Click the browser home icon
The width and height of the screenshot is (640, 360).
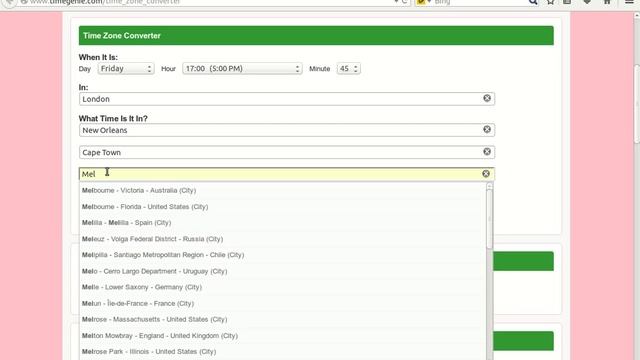607,2
